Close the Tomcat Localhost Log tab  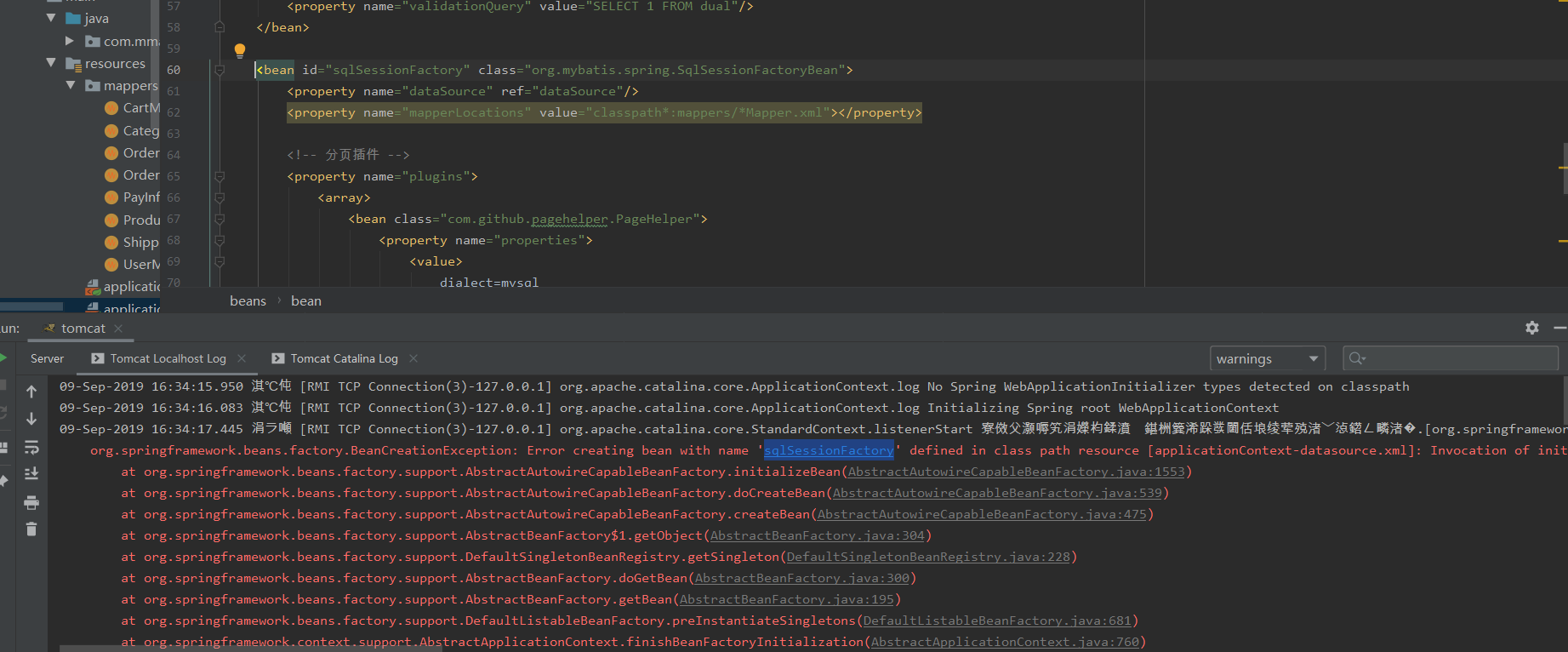tap(242, 358)
